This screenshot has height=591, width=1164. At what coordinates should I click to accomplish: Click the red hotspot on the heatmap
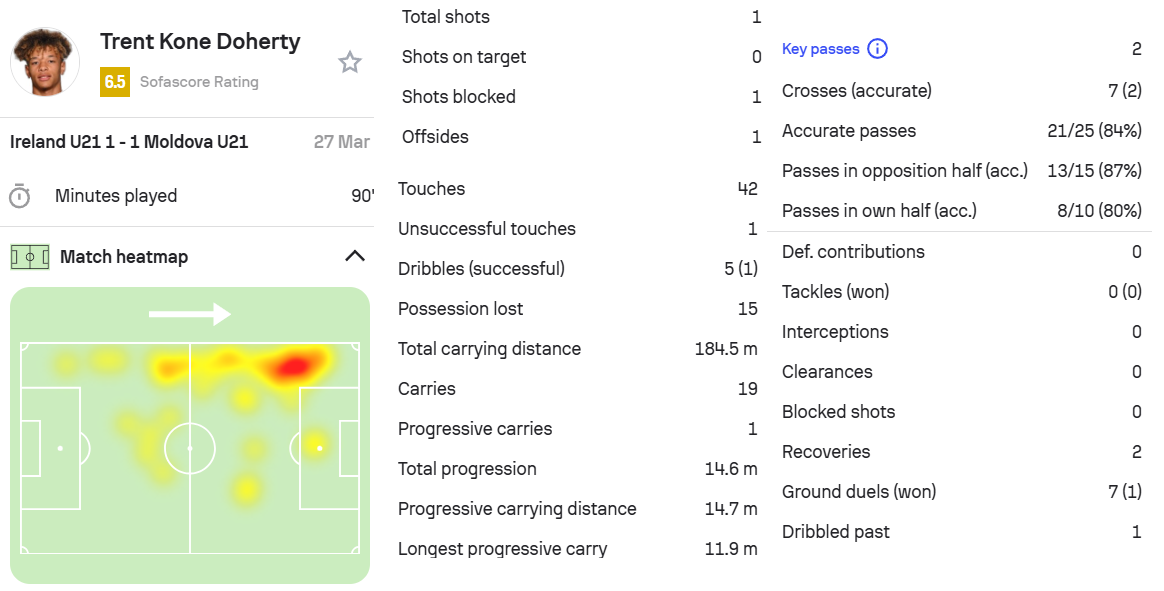294,367
